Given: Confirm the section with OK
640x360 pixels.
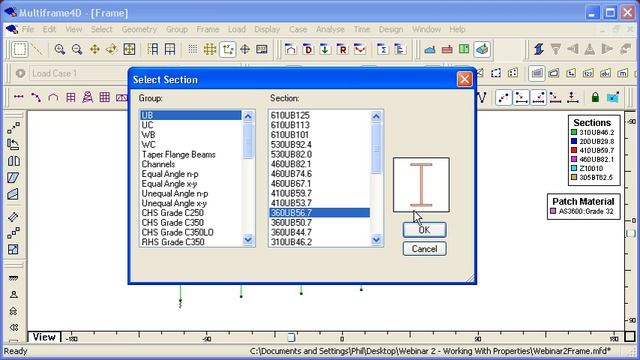Looking at the screenshot, I should (424, 230).
